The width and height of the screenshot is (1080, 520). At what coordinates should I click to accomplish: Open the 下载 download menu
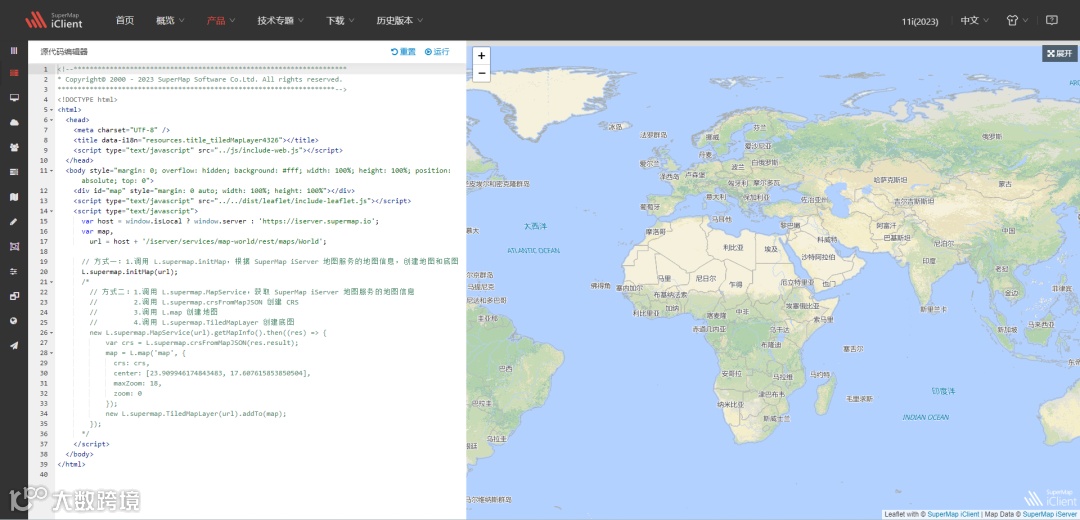point(340,21)
